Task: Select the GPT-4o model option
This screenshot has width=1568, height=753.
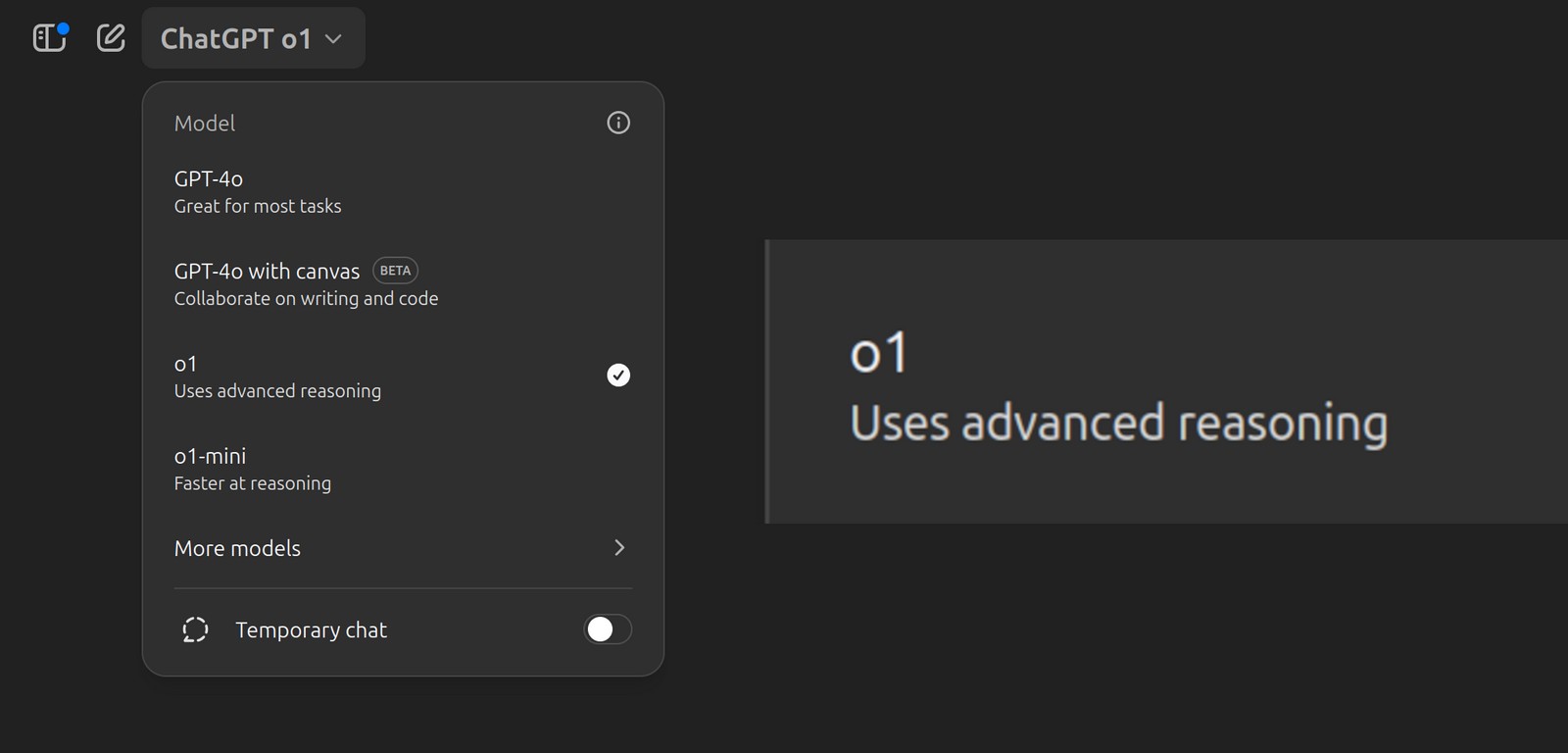Action: click(x=258, y=191)
